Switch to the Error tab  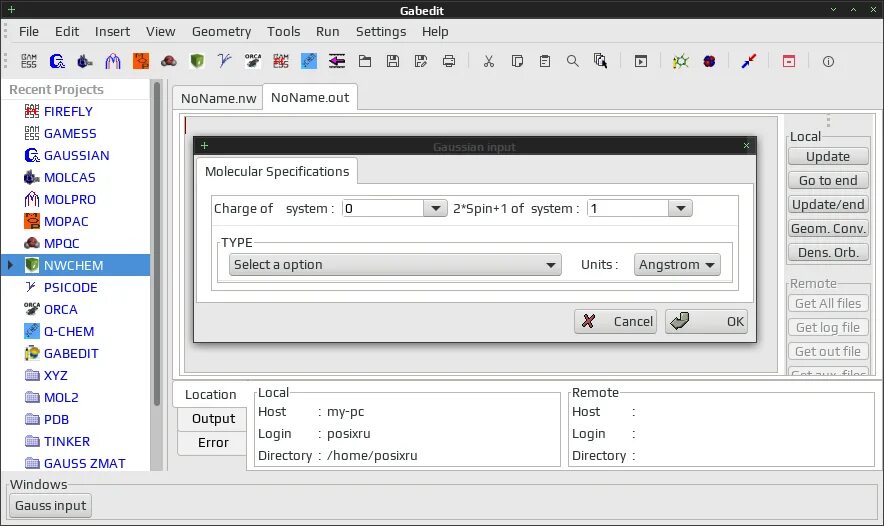click(x=213, y=443)
